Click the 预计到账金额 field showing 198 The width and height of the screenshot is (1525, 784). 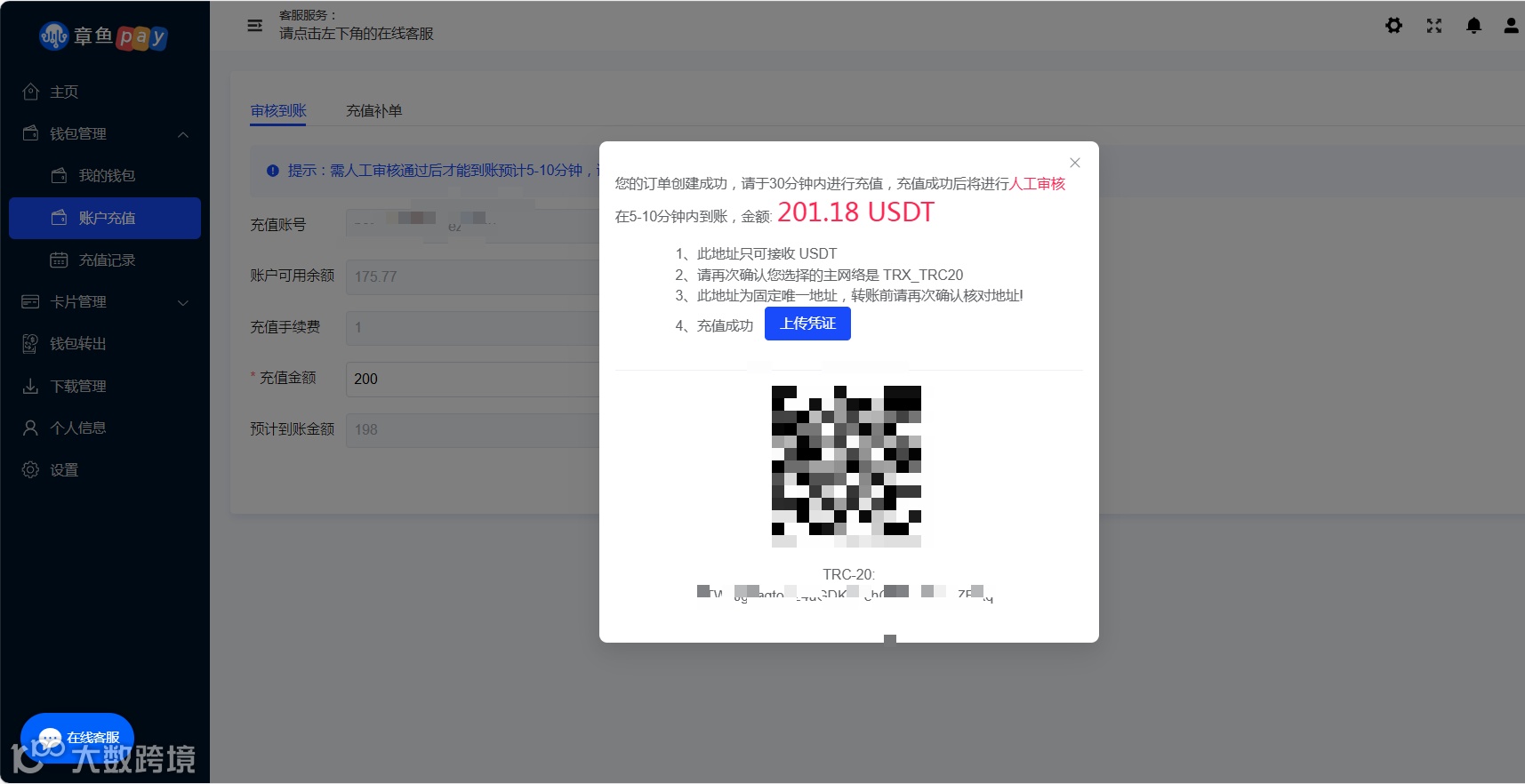(x=472, y=429)
